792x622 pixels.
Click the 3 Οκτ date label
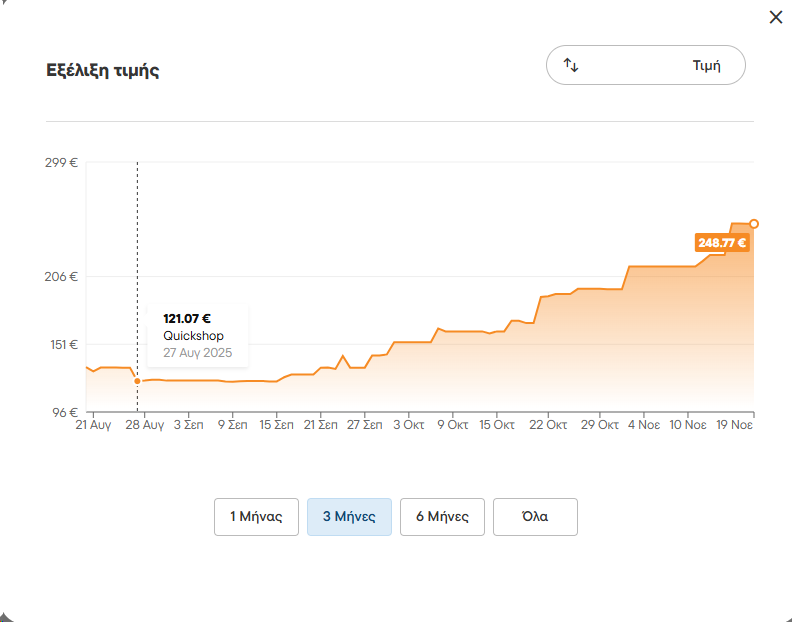(x=409, y=425)
